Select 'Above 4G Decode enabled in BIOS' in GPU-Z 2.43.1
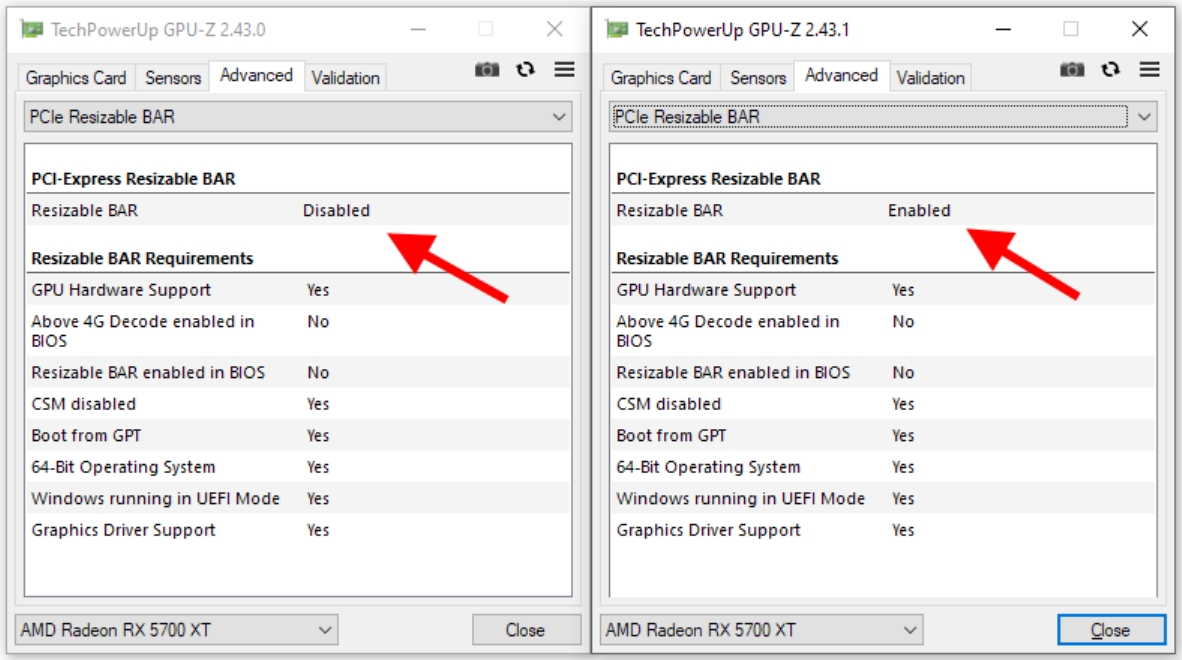 (x=883, y=331)
